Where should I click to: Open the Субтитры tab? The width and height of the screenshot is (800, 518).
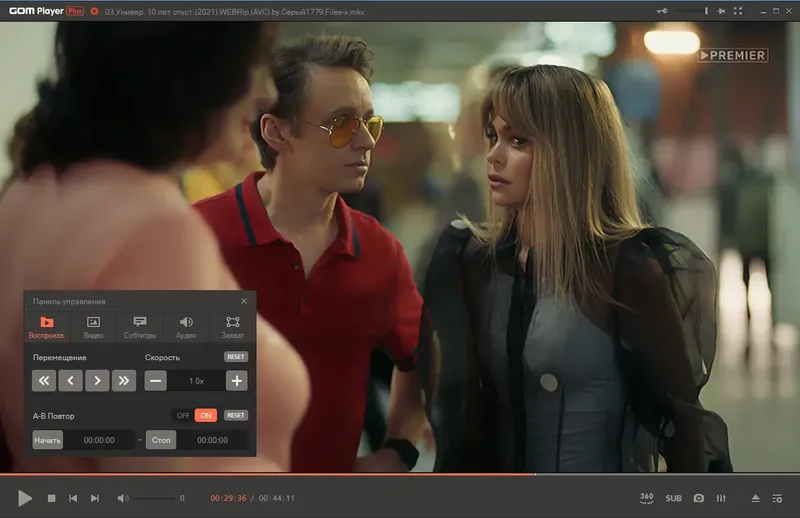pos(140,327)
